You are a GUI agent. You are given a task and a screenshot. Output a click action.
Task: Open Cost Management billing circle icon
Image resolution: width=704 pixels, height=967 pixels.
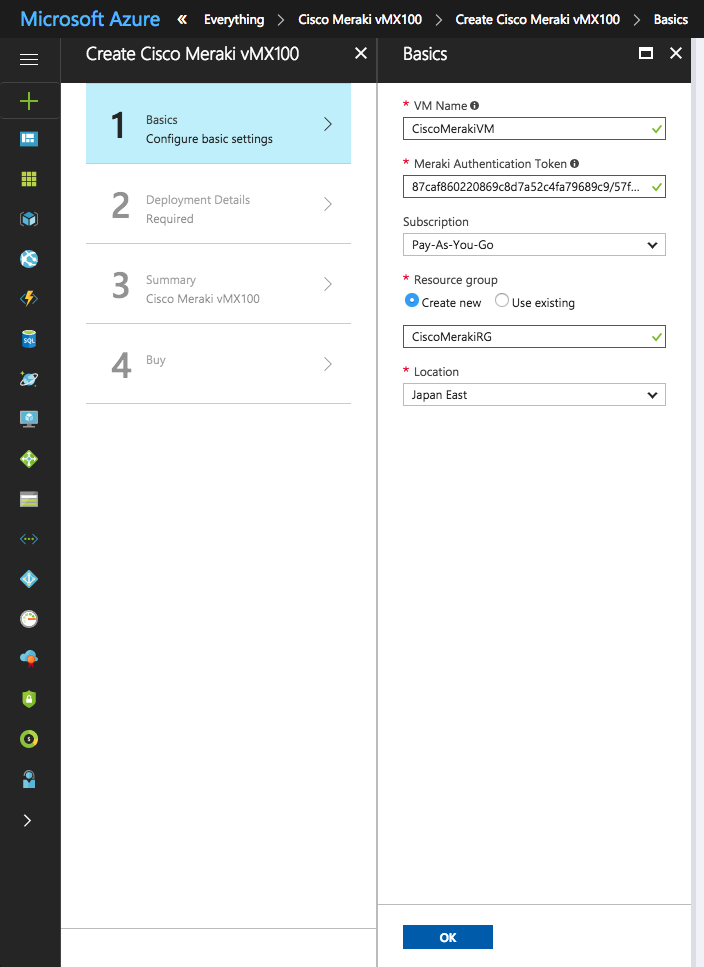click(29, 739)
